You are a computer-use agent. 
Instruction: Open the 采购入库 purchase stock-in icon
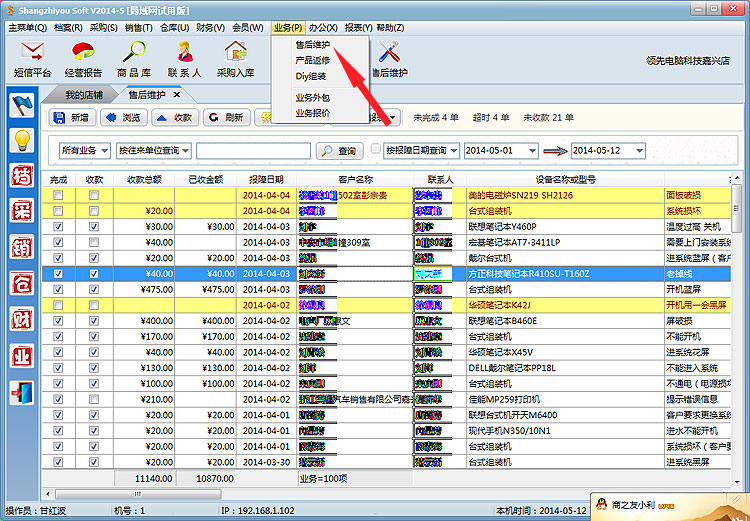(x=236, y=58)
